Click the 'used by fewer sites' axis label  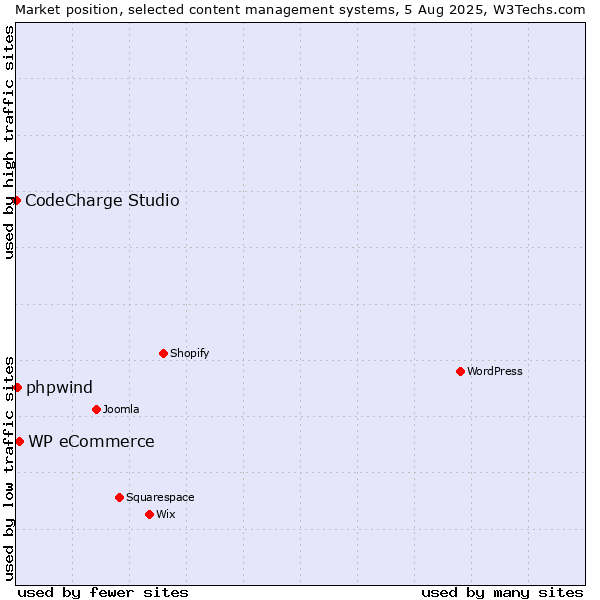103,593
